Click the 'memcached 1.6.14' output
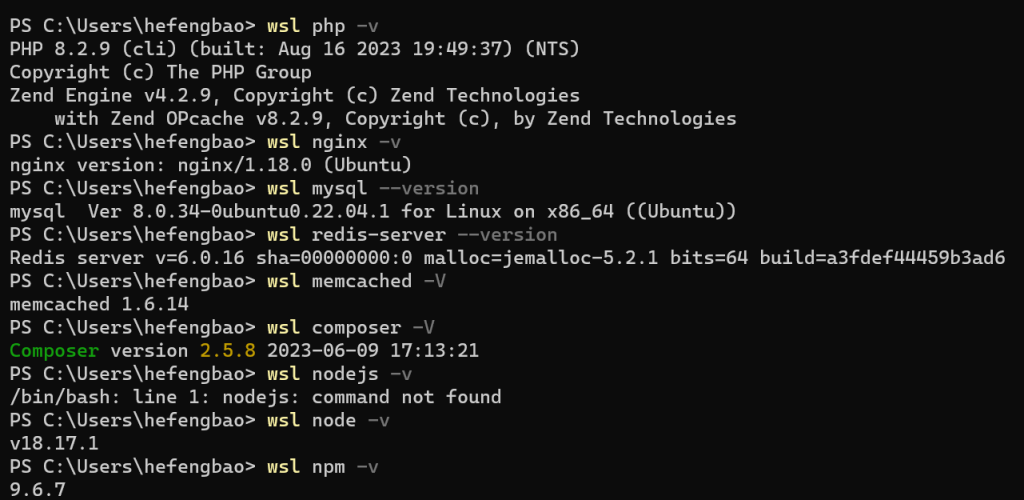 pos(99,304)
